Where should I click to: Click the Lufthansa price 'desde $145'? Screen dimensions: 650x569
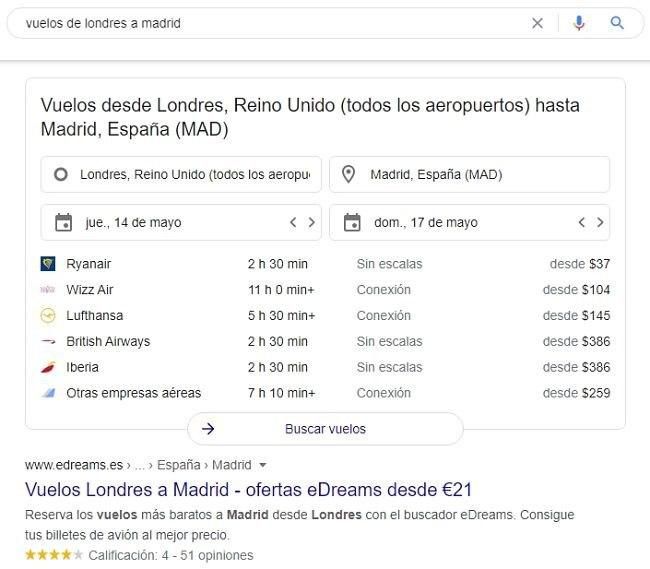tap(576, 316)
